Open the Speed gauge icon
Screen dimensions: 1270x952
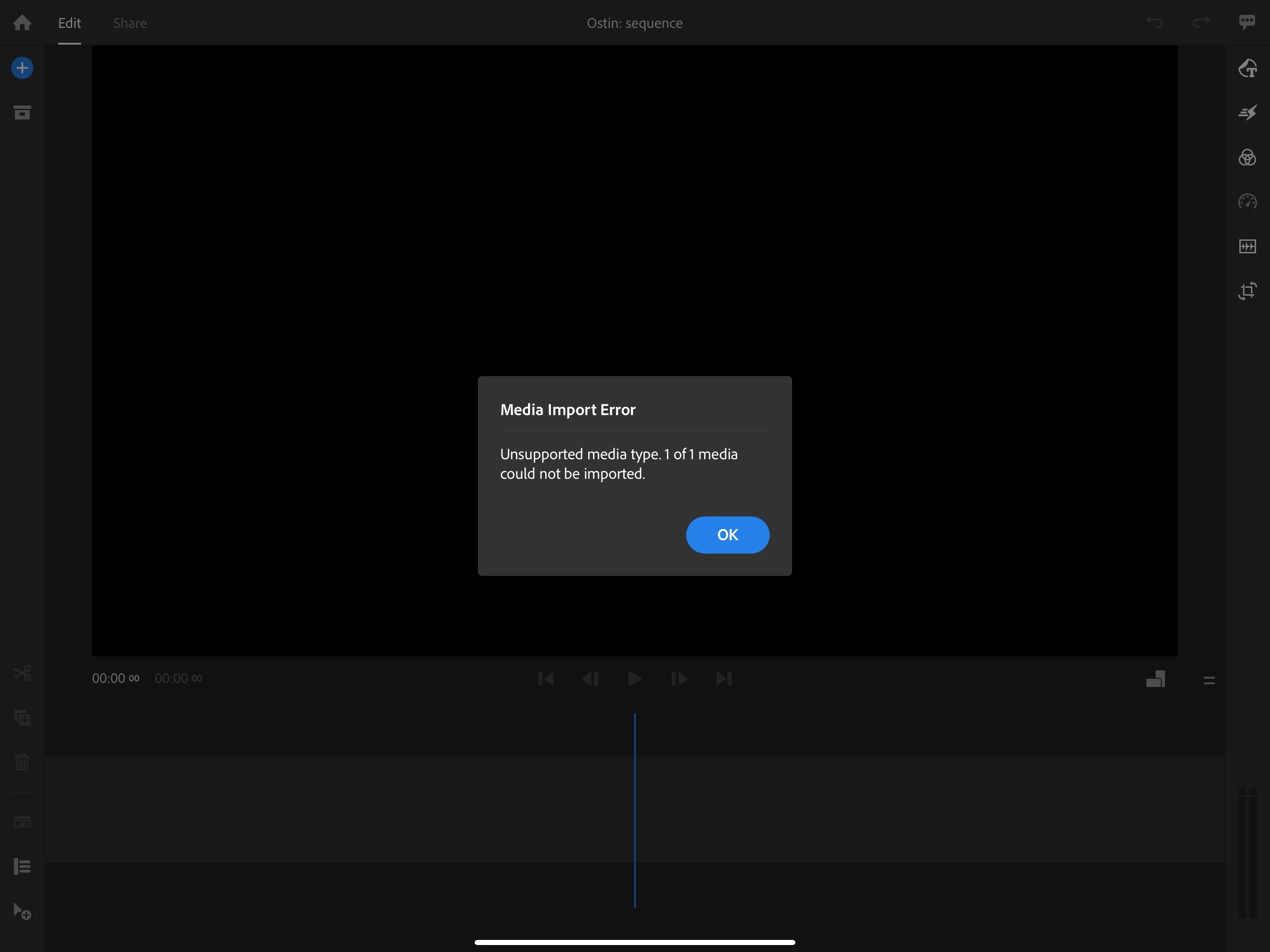[1247, 202]
